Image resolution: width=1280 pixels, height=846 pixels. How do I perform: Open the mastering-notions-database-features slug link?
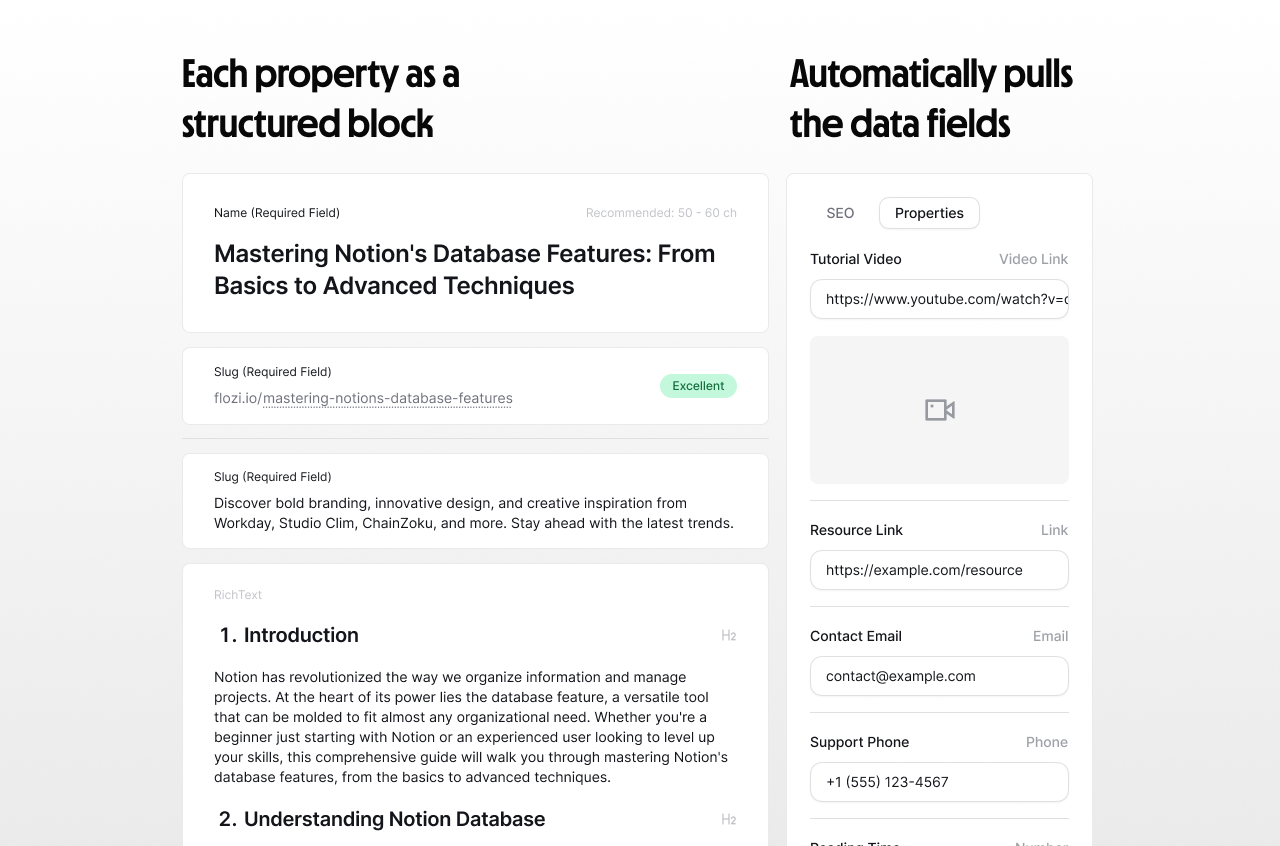click(388, 398)
